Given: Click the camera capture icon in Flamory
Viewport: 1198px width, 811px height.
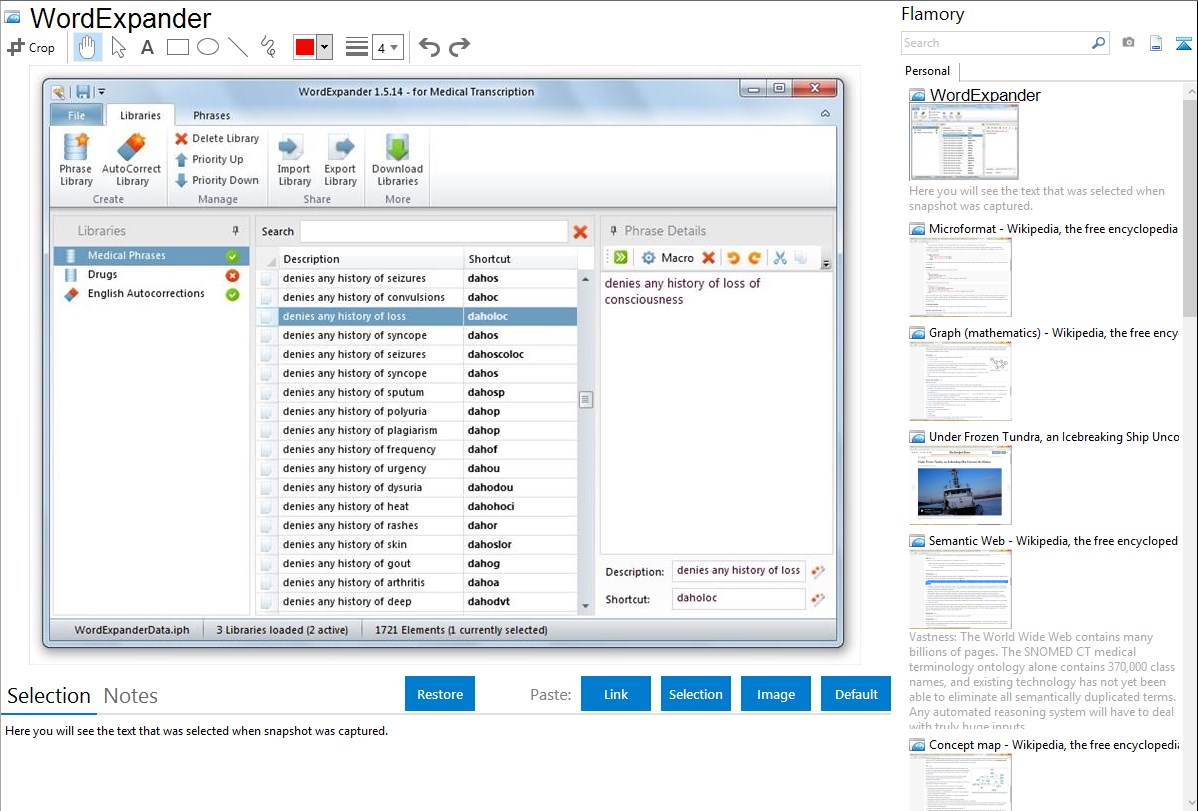Looking at the screenshot, I should click(x=1128, y=43).
